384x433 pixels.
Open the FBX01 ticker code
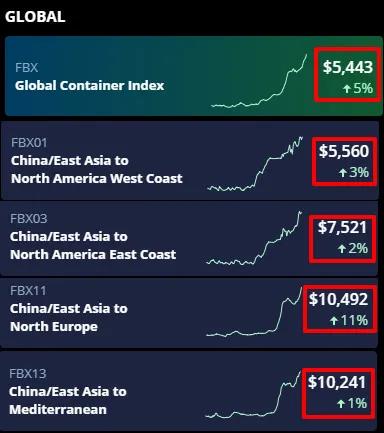[x=29, y=143]
